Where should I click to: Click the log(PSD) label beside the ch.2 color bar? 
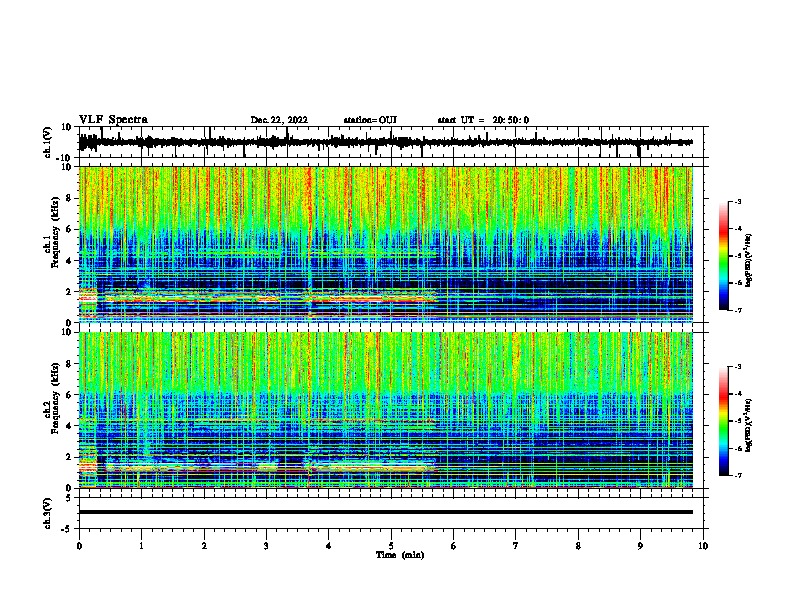748,425
